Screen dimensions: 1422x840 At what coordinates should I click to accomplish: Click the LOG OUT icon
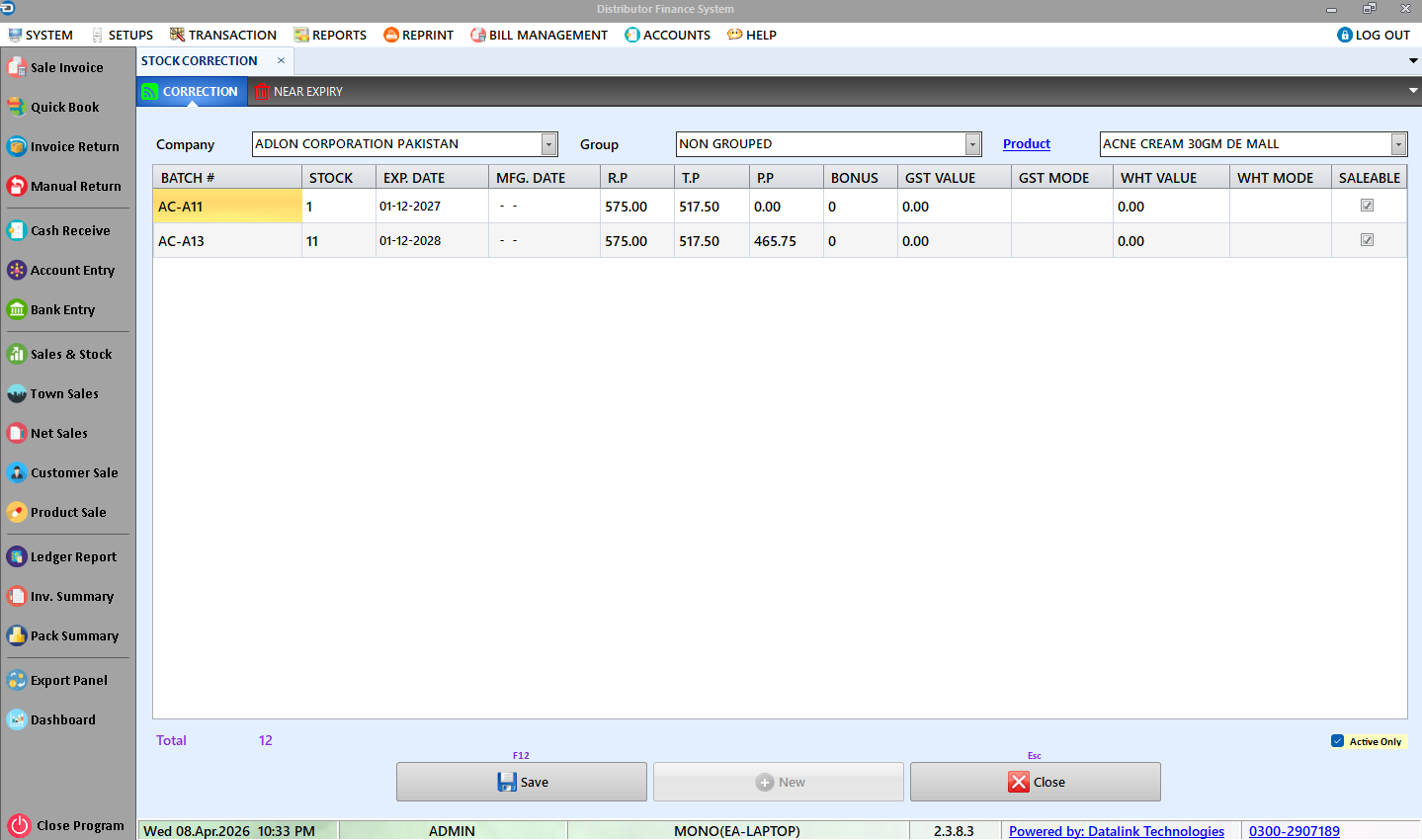(1344, 35)
